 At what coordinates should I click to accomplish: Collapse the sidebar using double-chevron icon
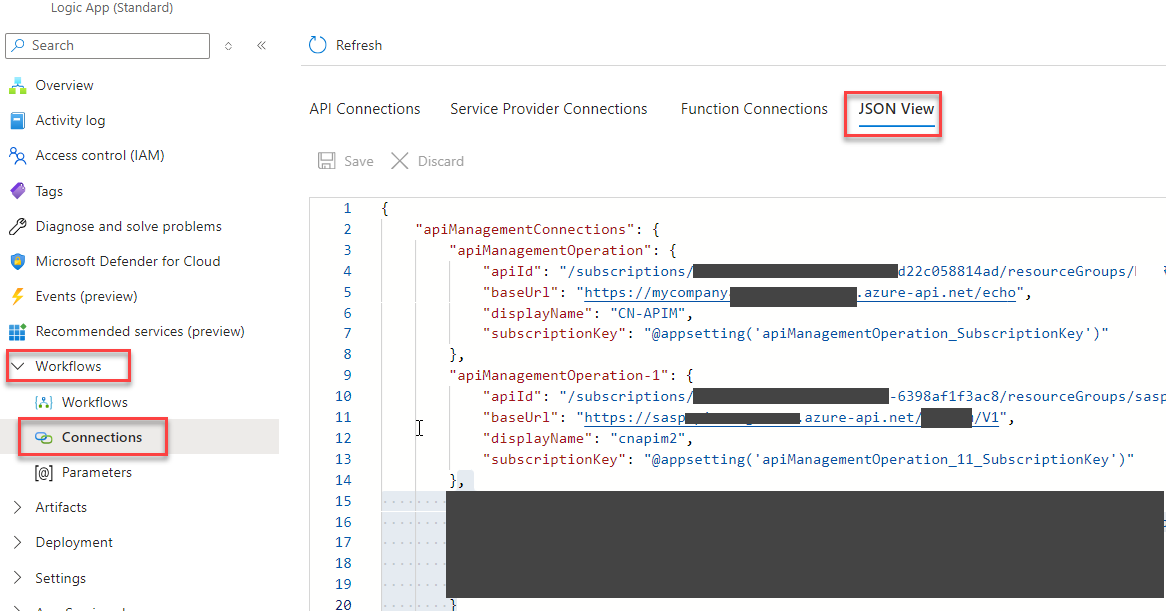(261, 46)
